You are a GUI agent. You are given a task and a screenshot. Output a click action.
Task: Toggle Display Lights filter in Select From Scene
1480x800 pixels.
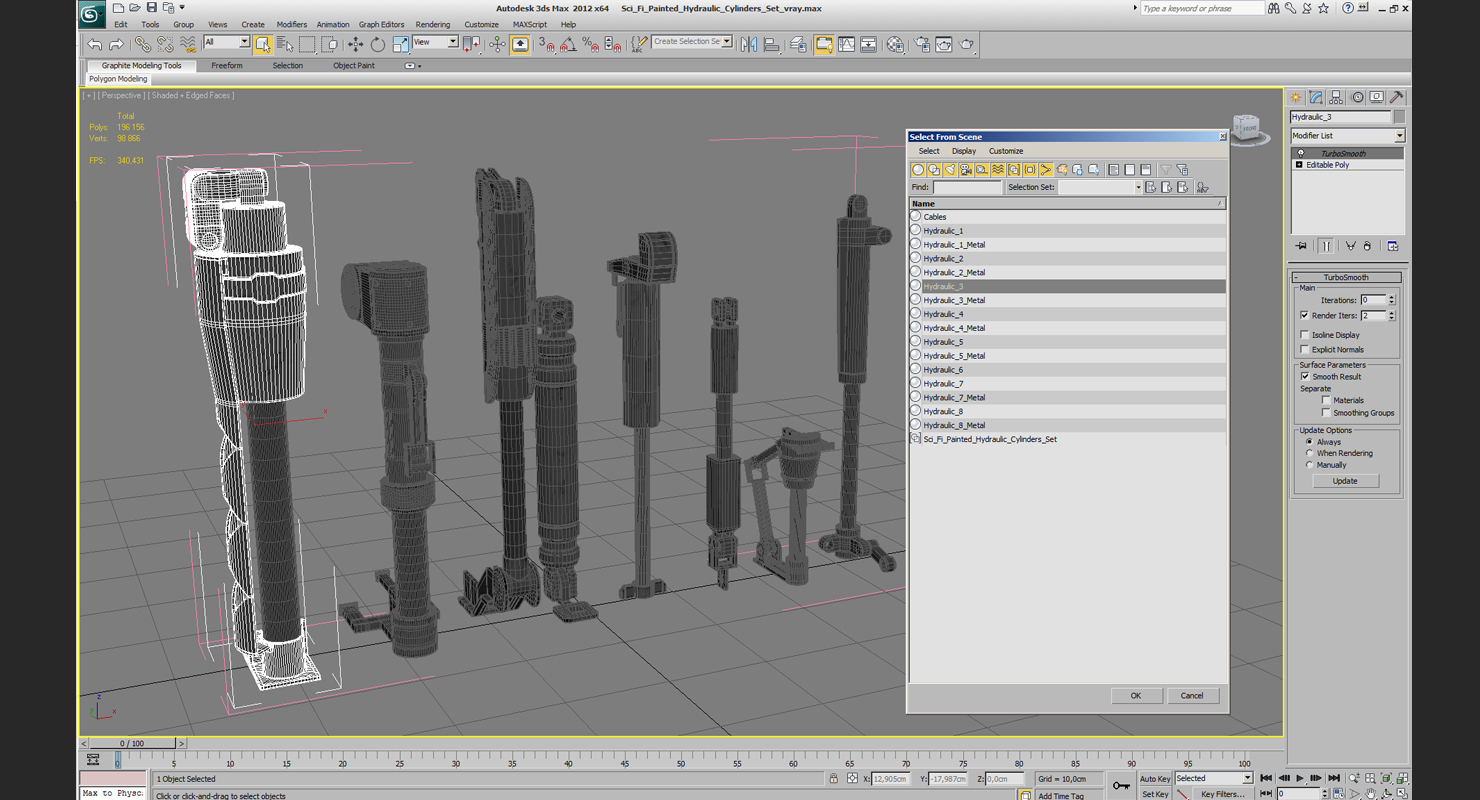click(950, 170)
